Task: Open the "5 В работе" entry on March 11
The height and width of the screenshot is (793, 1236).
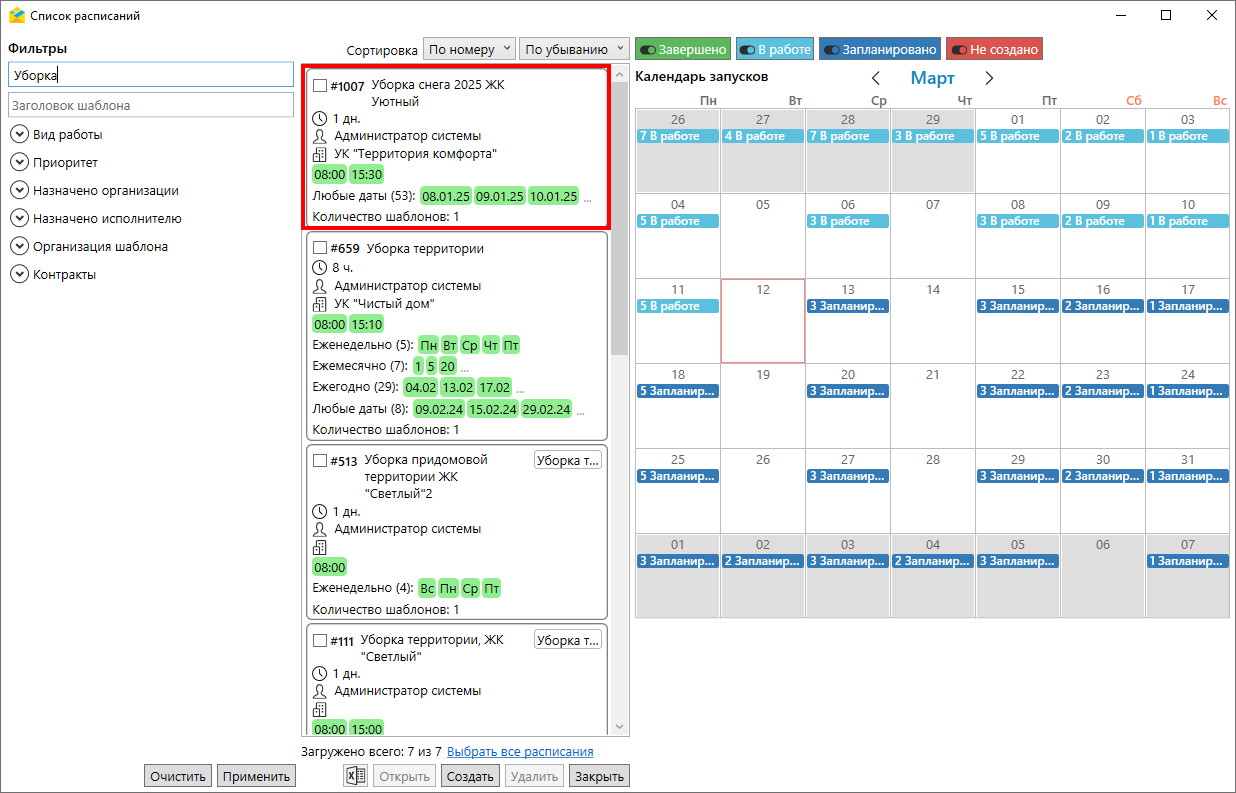Action: [x=677, y=306]
